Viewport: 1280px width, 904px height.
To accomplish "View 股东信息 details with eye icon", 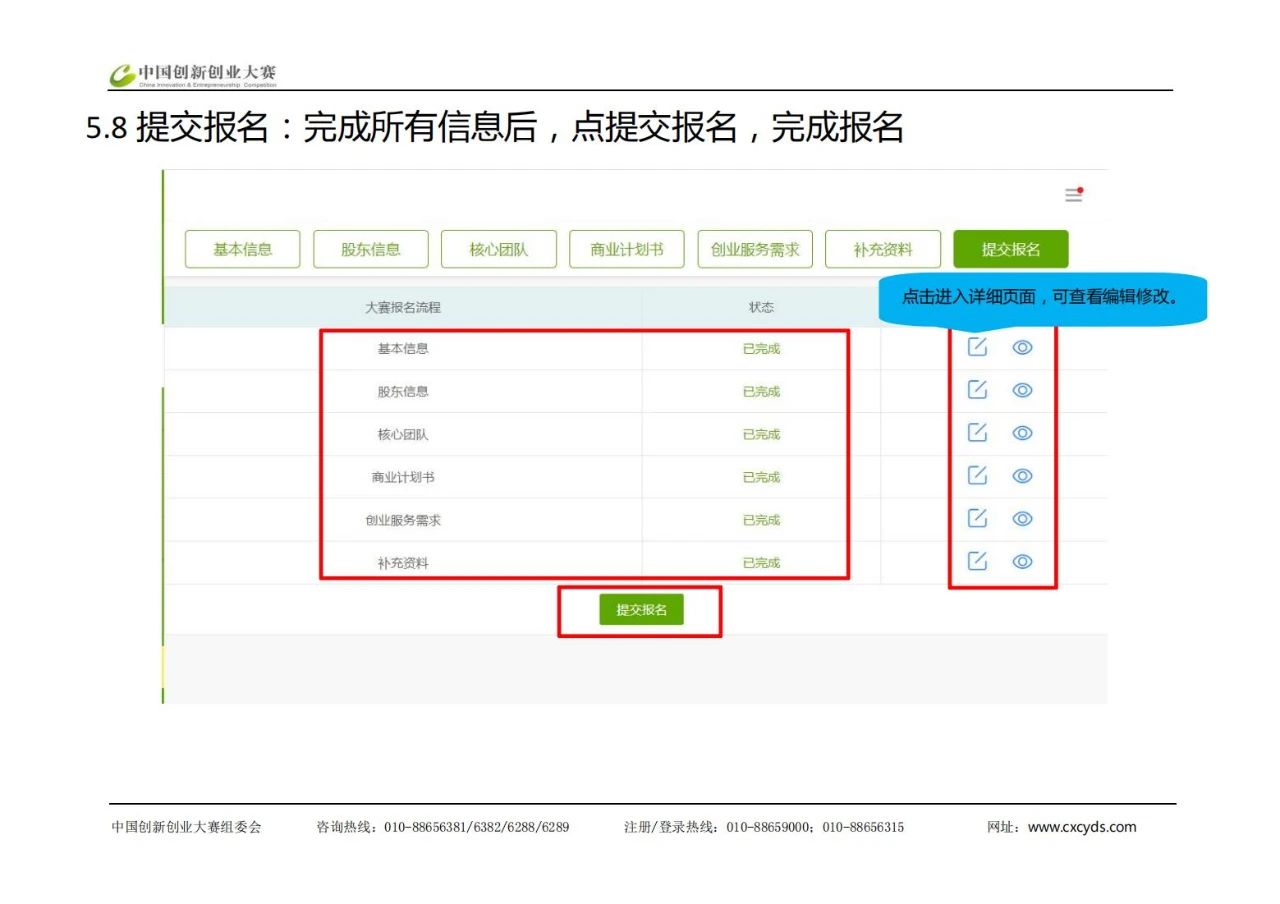I will pos(1022,390).
